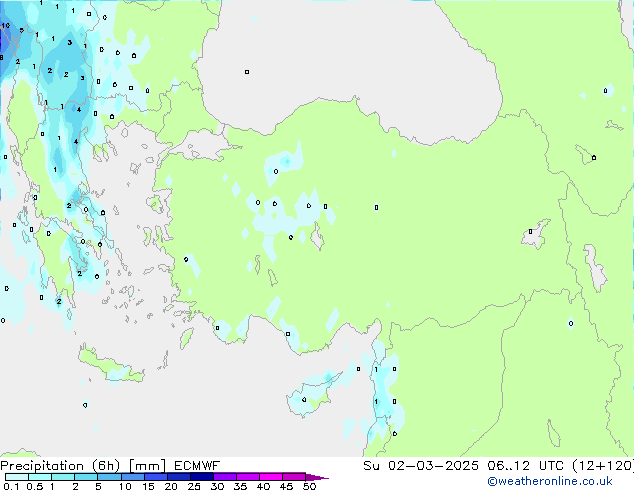Click the '06..12 UTC' time range
Screen dimensions: 634x490
525,466
